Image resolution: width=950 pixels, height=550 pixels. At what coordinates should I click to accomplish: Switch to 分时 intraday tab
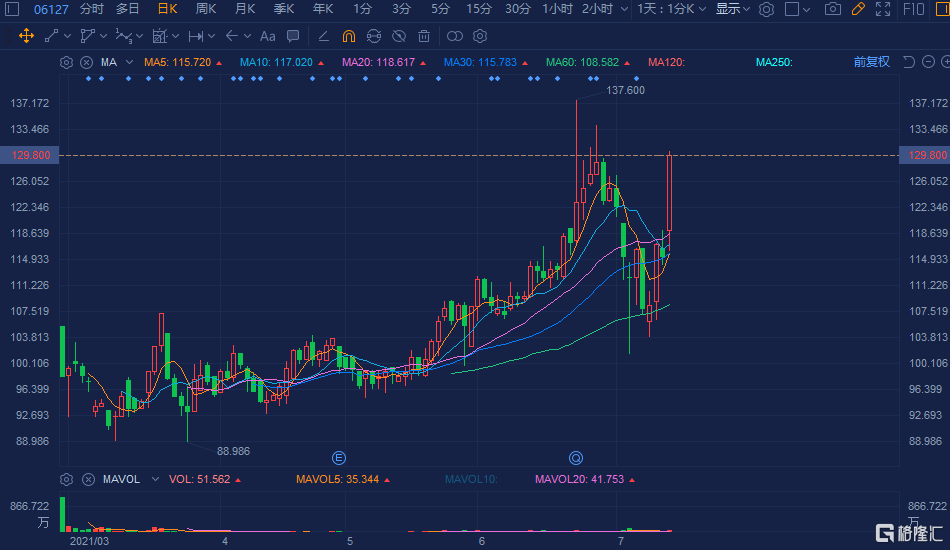pyautogui.click(x=91, y=9)
